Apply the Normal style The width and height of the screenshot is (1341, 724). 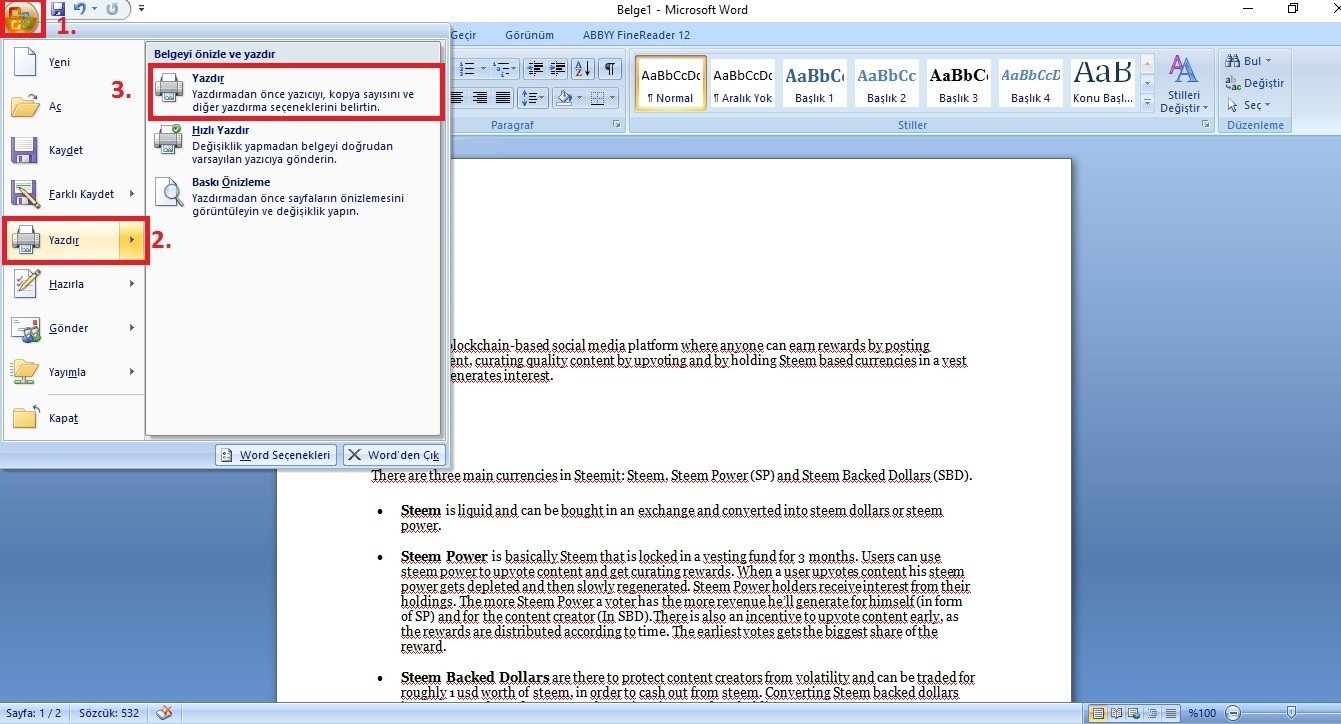(x=671, y=83)
